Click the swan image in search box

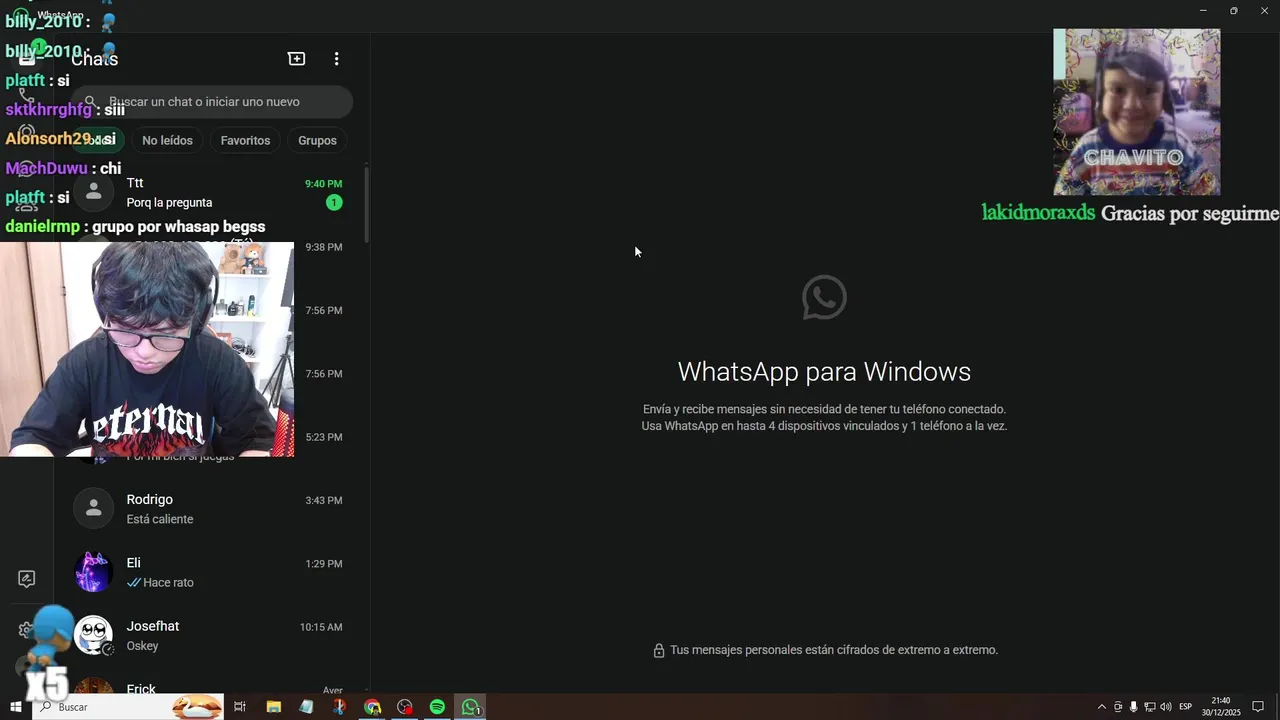[x=197, y=707]
